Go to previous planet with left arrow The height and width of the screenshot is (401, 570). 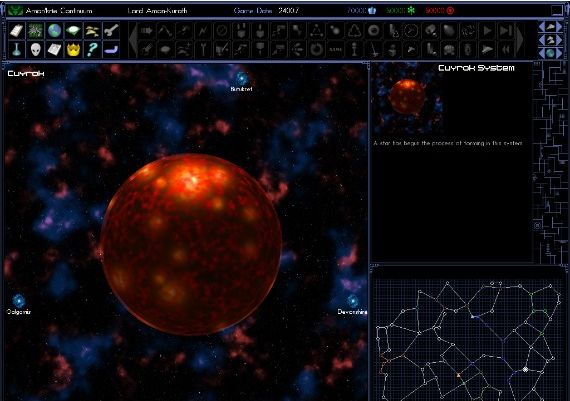[x=542, y=53]
